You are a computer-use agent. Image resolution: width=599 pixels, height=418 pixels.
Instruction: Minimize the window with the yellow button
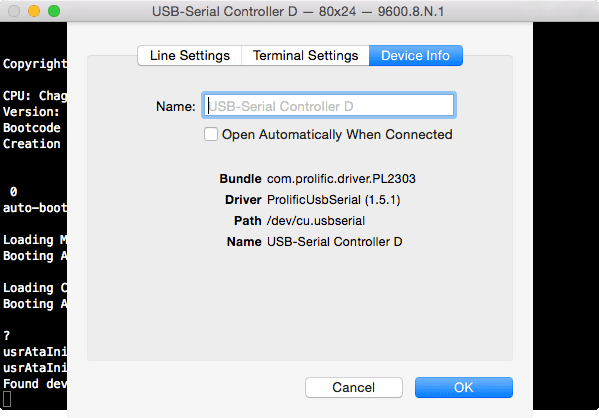pos(34,11)
